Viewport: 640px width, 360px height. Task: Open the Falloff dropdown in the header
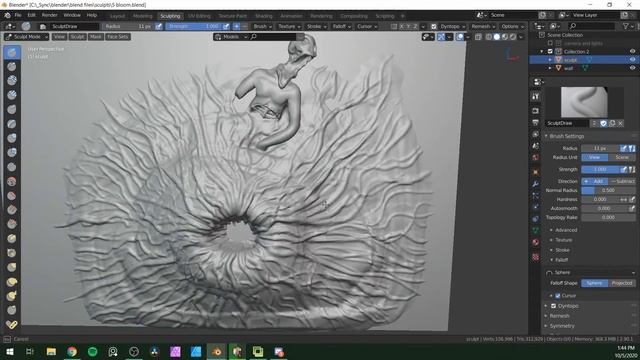click(341, 26)
